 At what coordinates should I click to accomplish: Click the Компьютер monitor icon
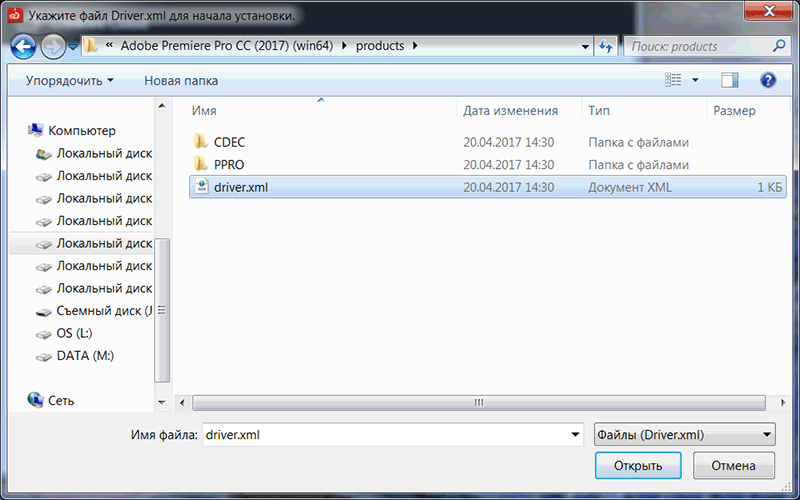[35, 130]
